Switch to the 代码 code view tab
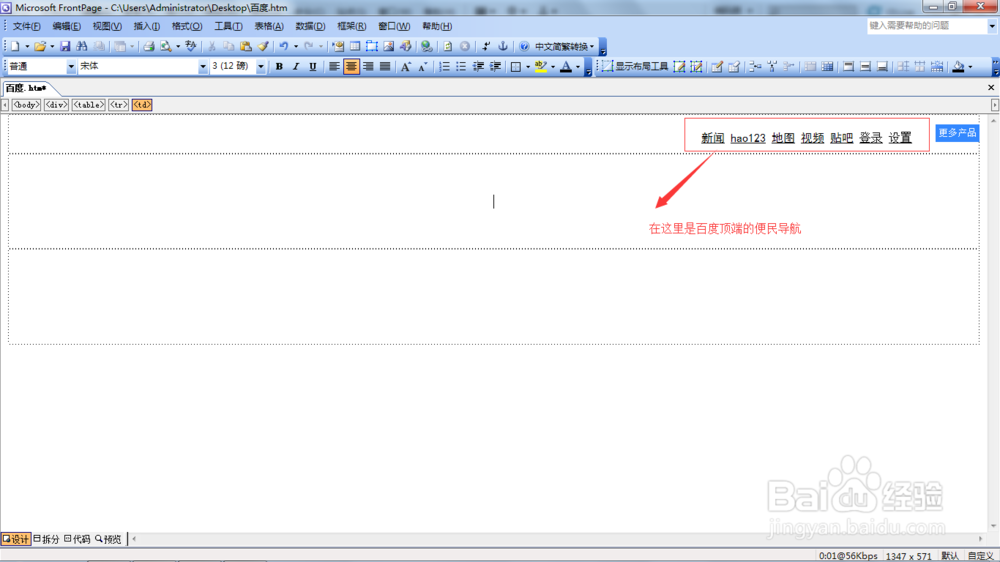Image resolution: width=1000 pixels, height=562 pixels. [77, 539]
